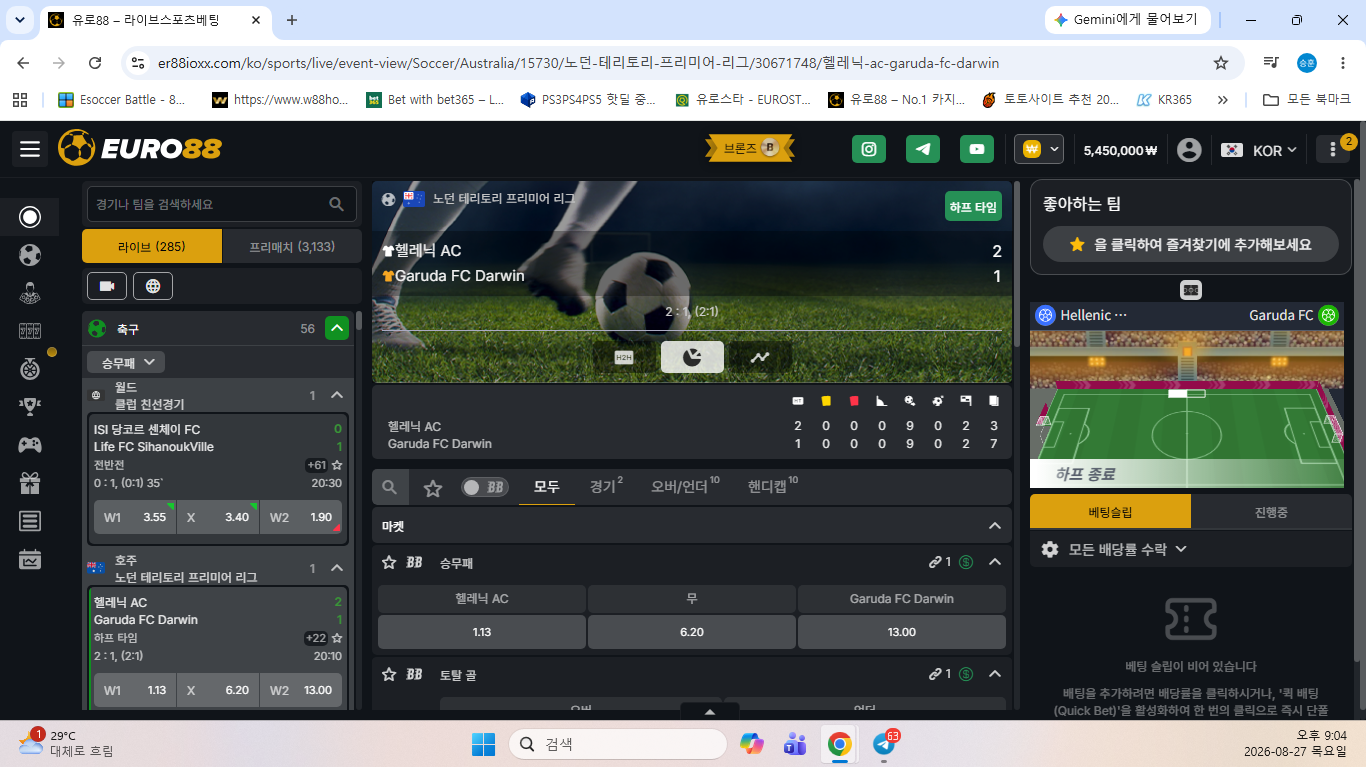Select the soccer ball sidebar icon
Viewport: 1366px width, 767px height.
coord(30,255)
